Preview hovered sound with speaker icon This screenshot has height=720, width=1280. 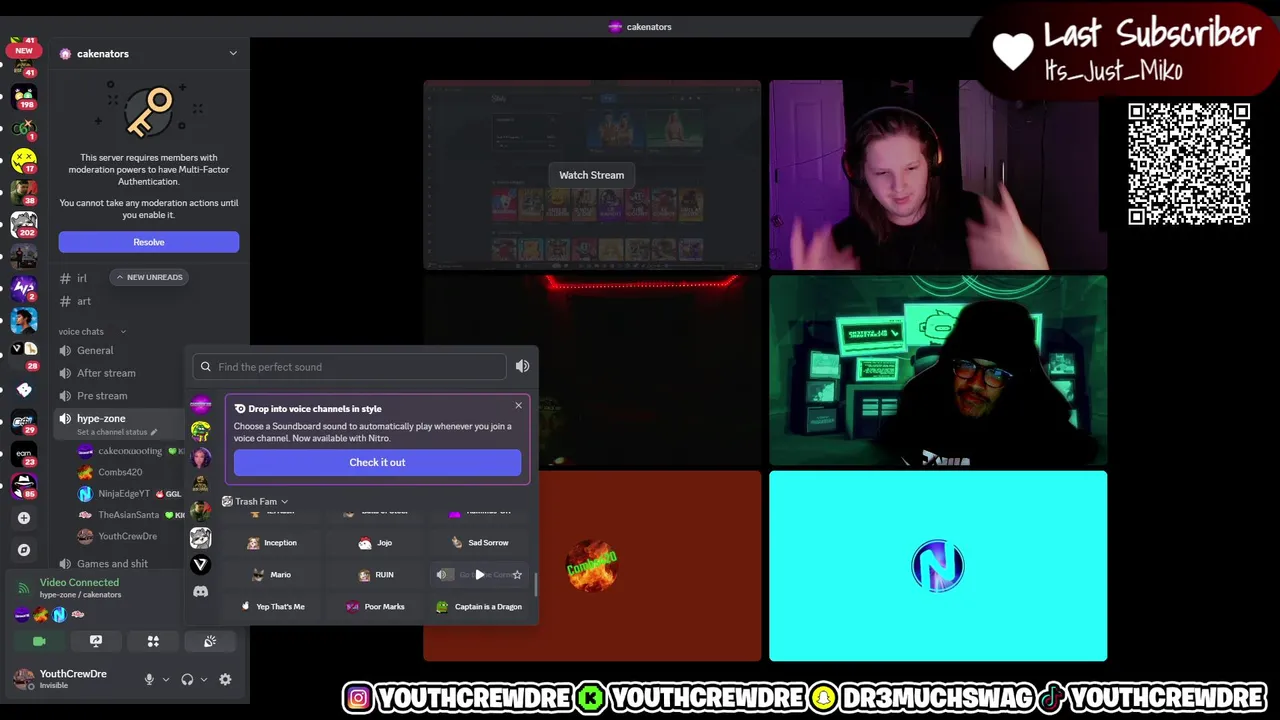point(442,575)
